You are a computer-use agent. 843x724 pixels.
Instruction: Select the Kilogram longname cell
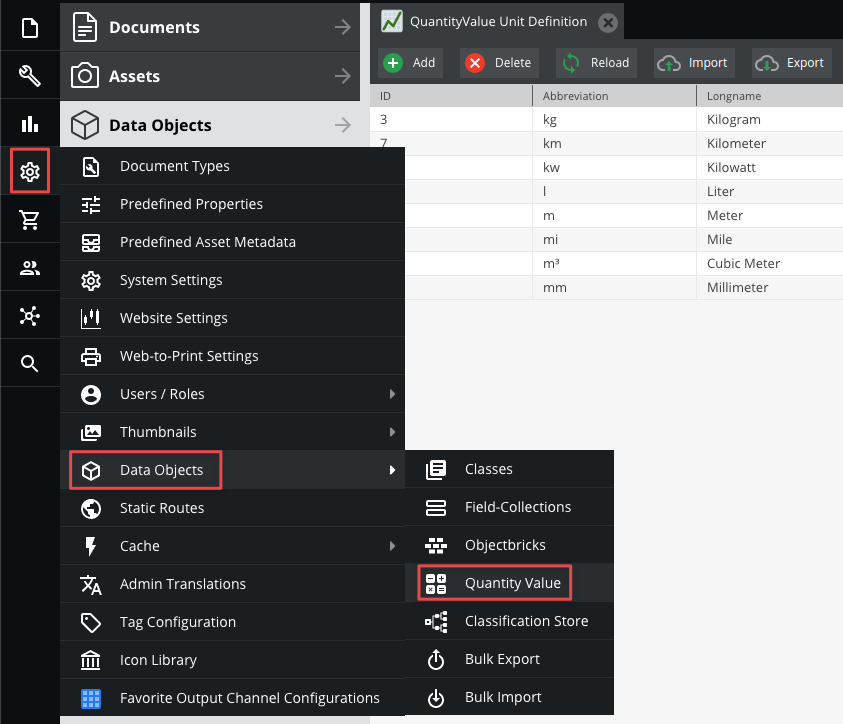pyautogui.click(x=769, y=119)
